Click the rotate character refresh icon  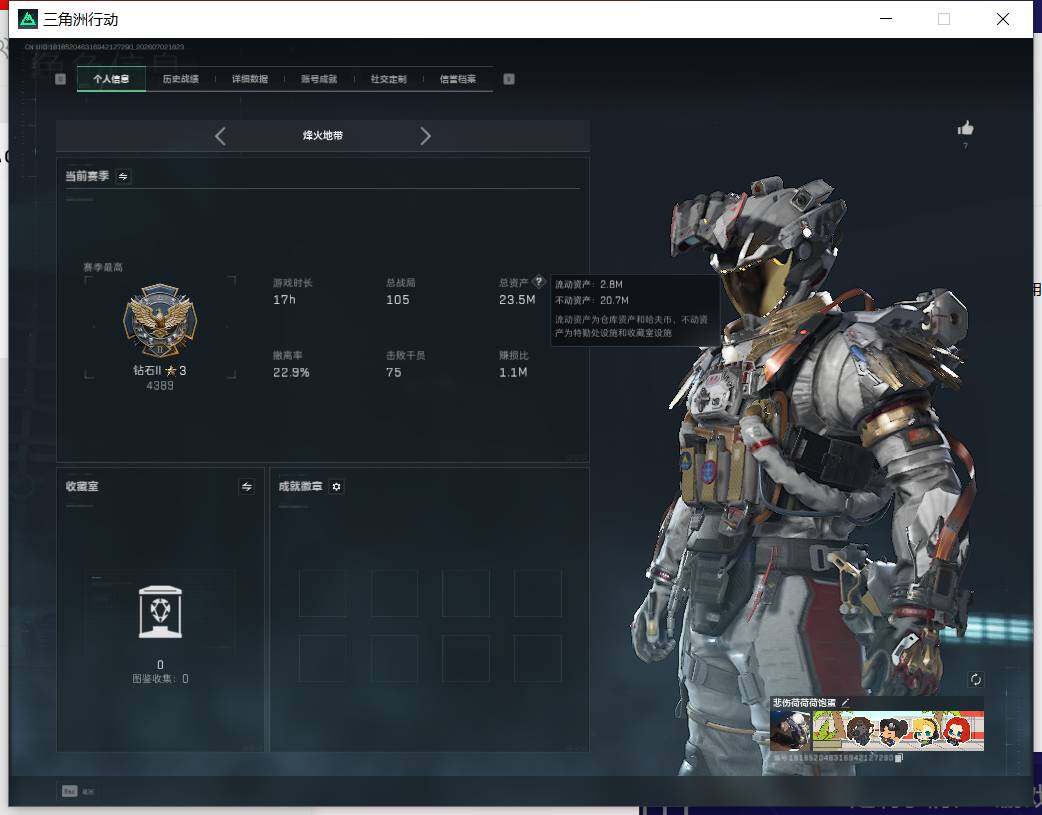[x=976, y=679]
